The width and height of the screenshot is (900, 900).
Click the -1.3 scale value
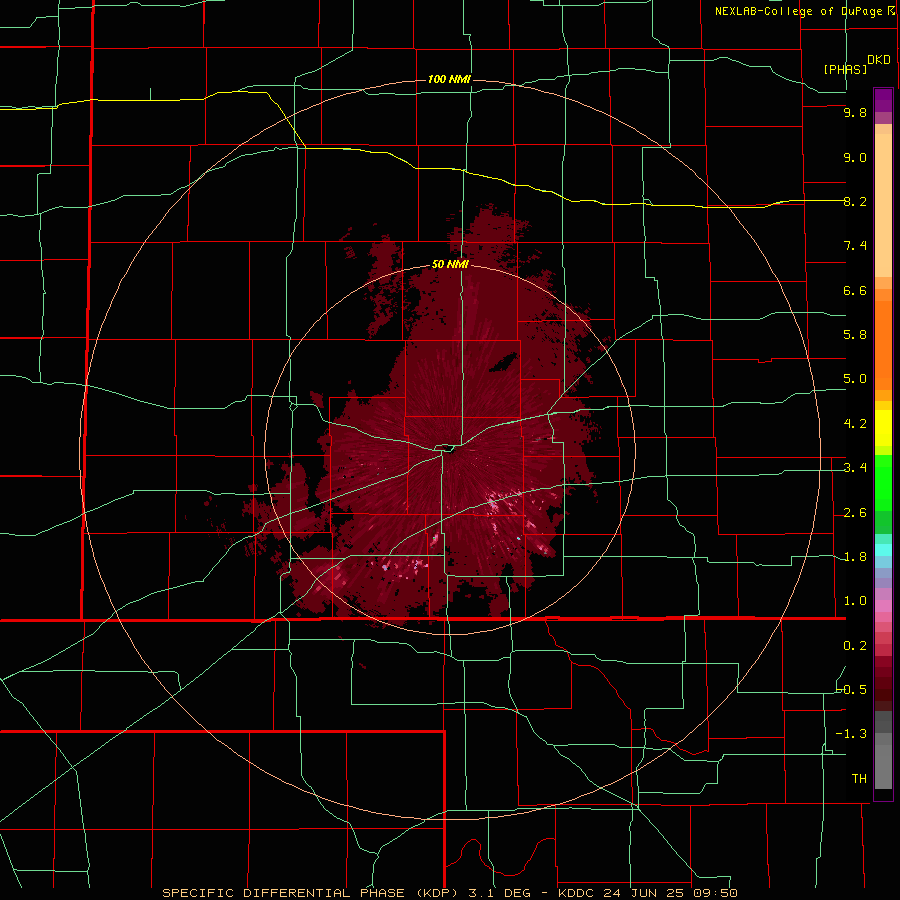click(851, 734)
